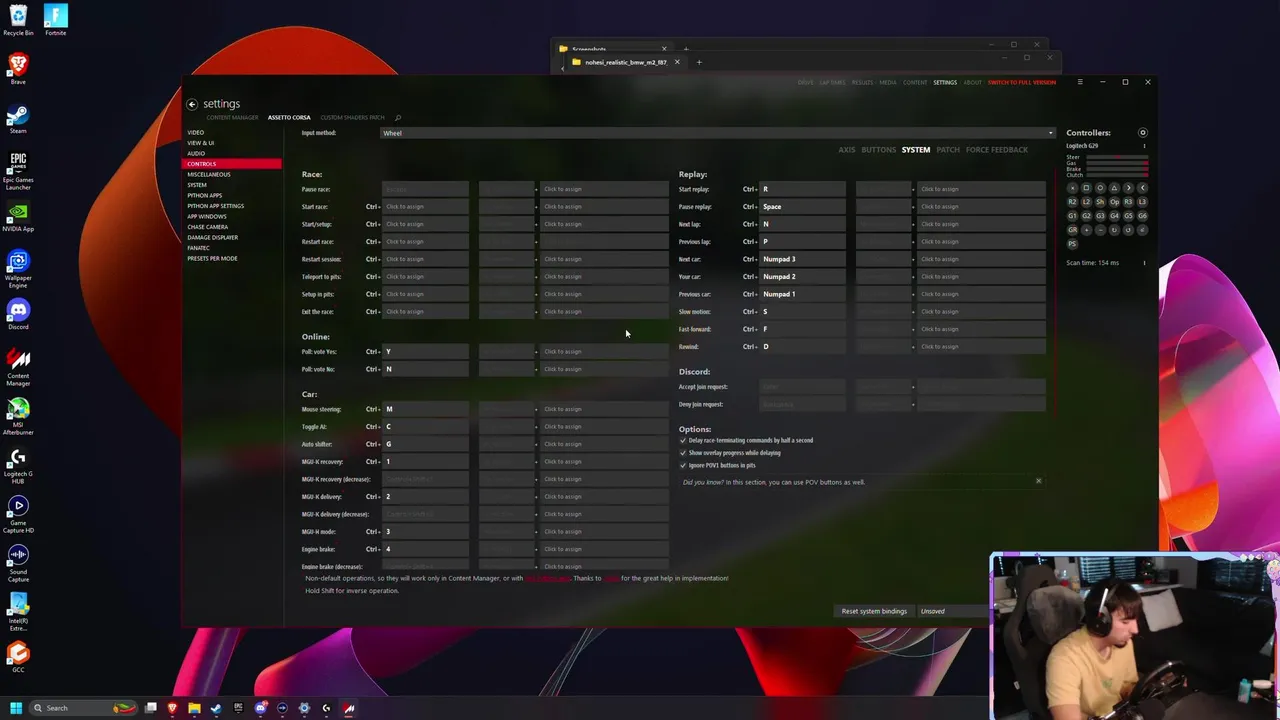Open the Content Manager hamburger menu

(x=1080, y=82)
